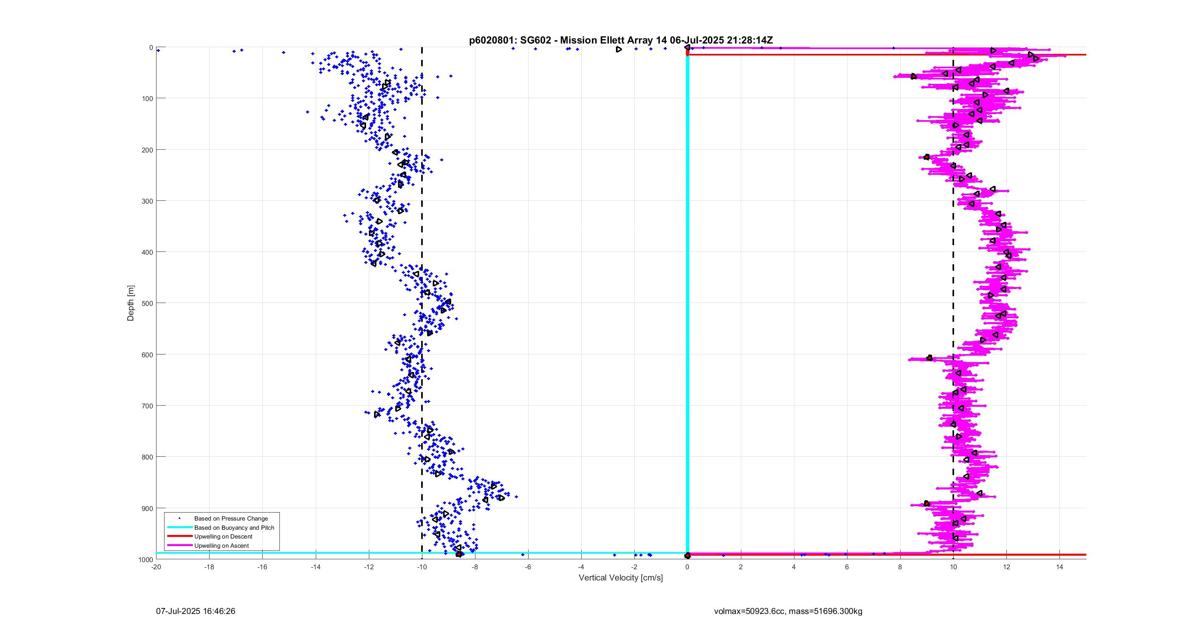
Task: Click velocity-axis tick label '0' below the plot
Action: [x=688, y=567]
